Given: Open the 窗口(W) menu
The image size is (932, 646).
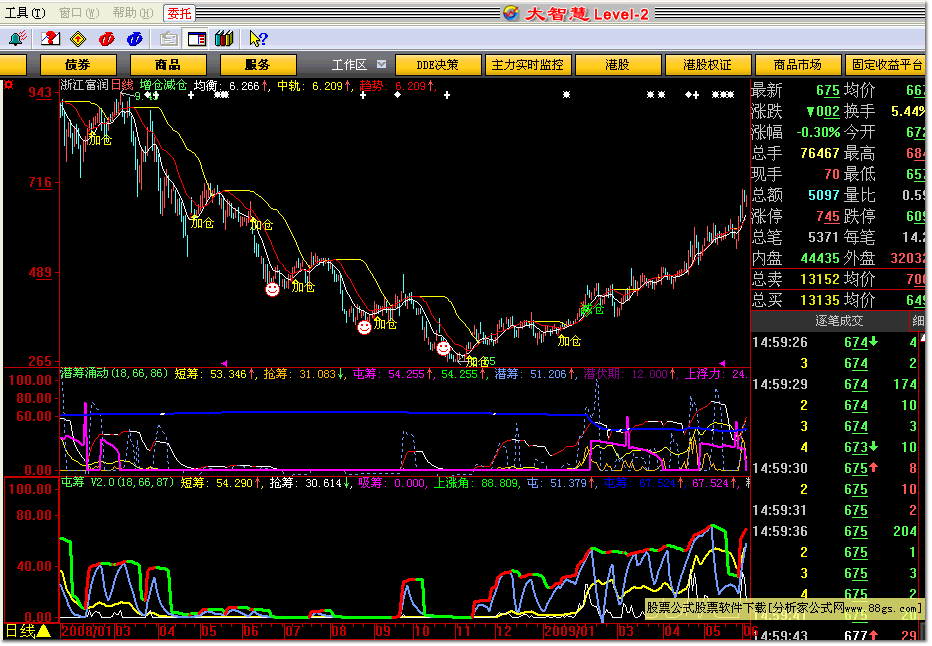Looking at the screenshot, I should tap(78, 12).
